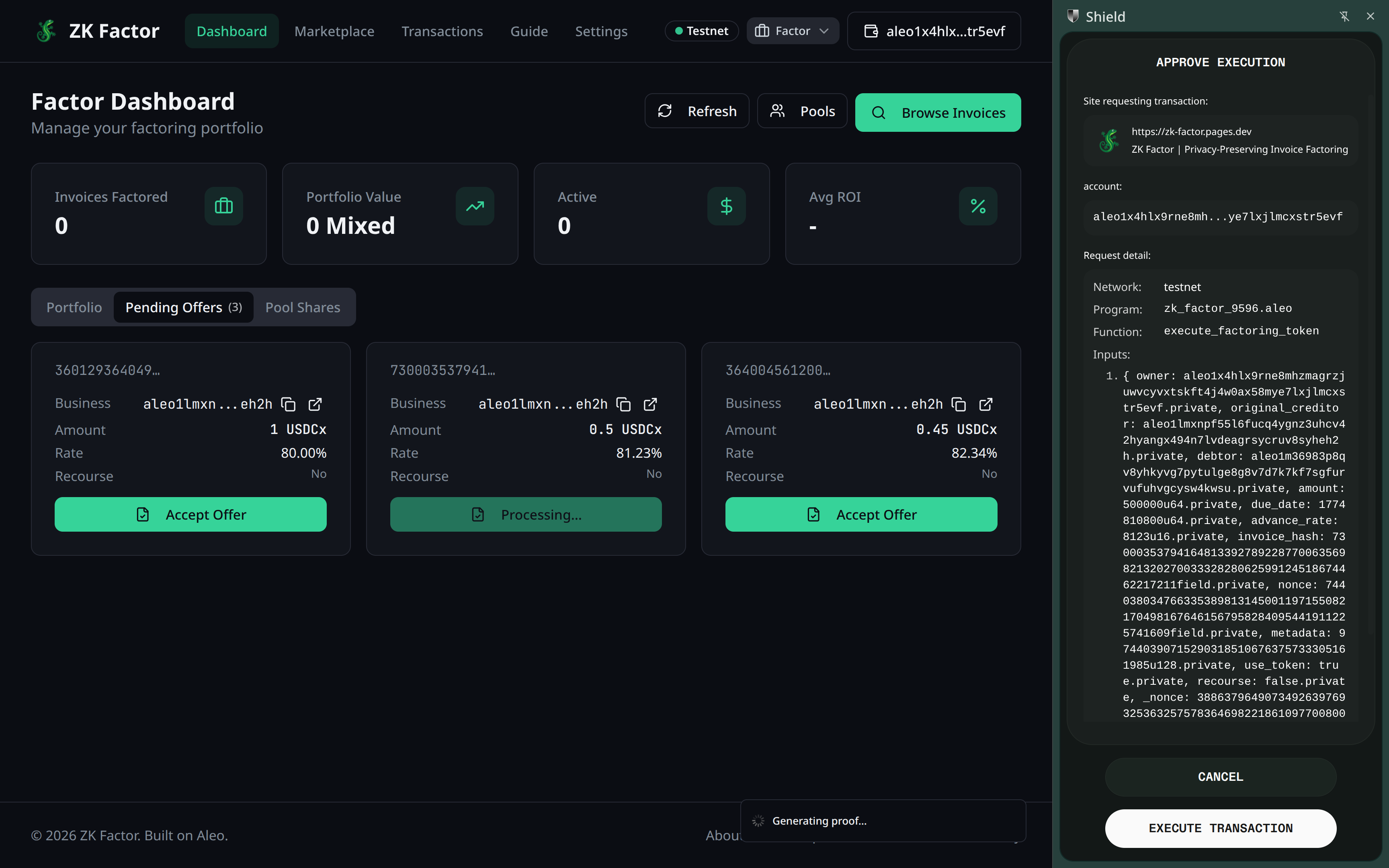Open the Marketplace nav item
The image size is (1389, 868).
[x=334, y=31]
